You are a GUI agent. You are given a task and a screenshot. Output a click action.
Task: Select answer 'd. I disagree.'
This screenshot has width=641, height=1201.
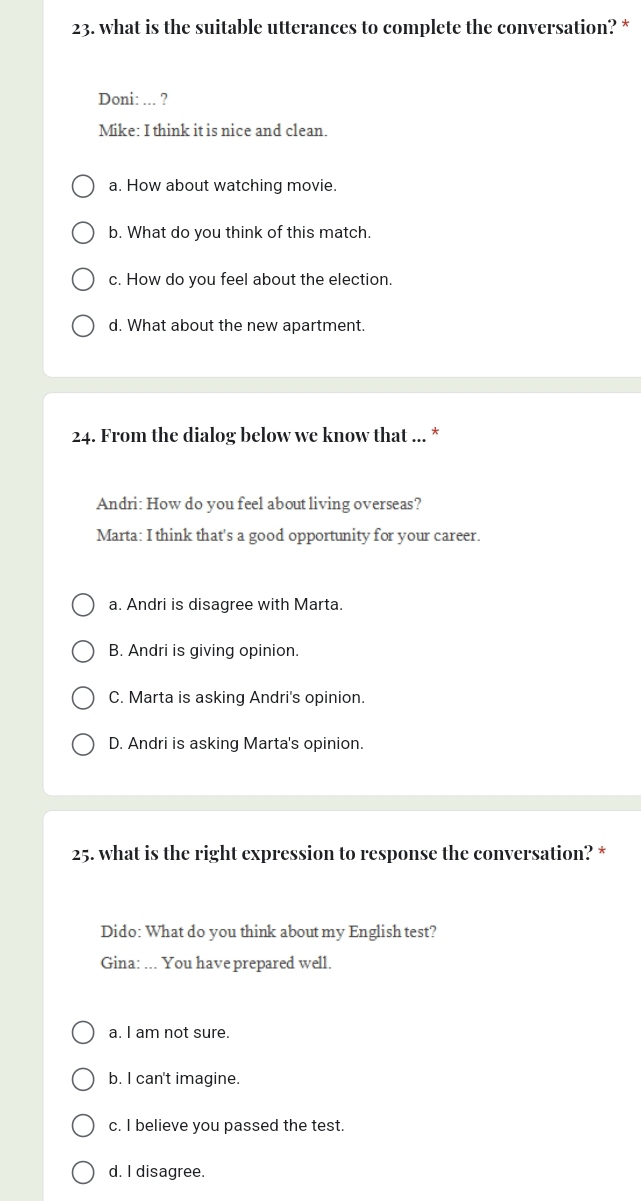(85, 1172)
